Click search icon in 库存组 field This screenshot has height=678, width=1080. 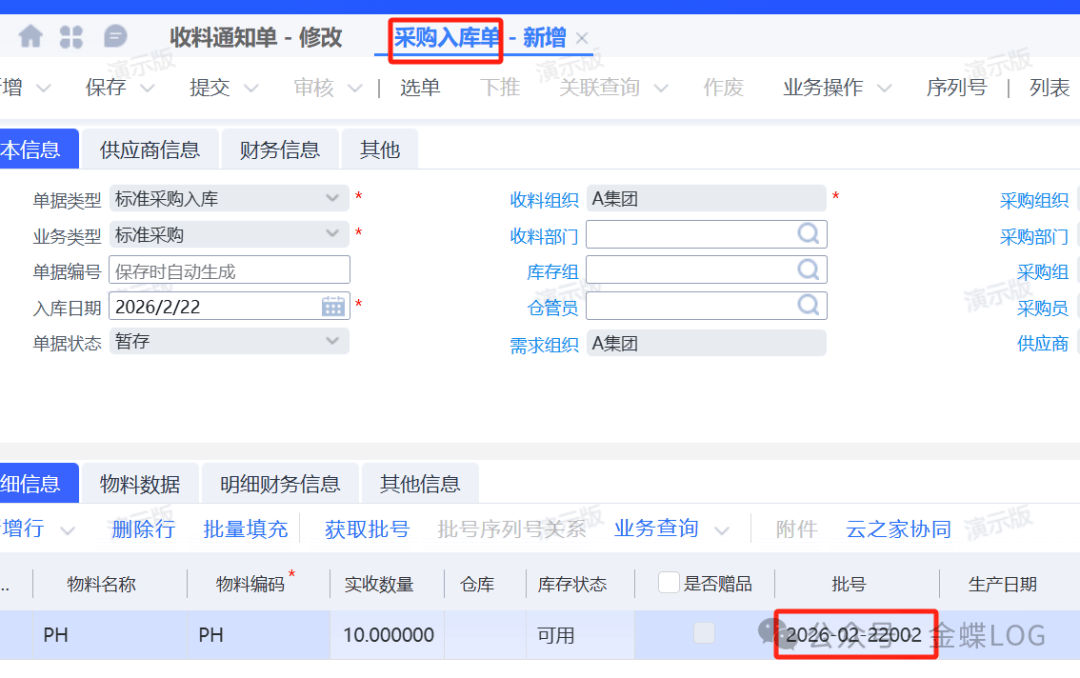pyautogui.click(x=808, y=270)
